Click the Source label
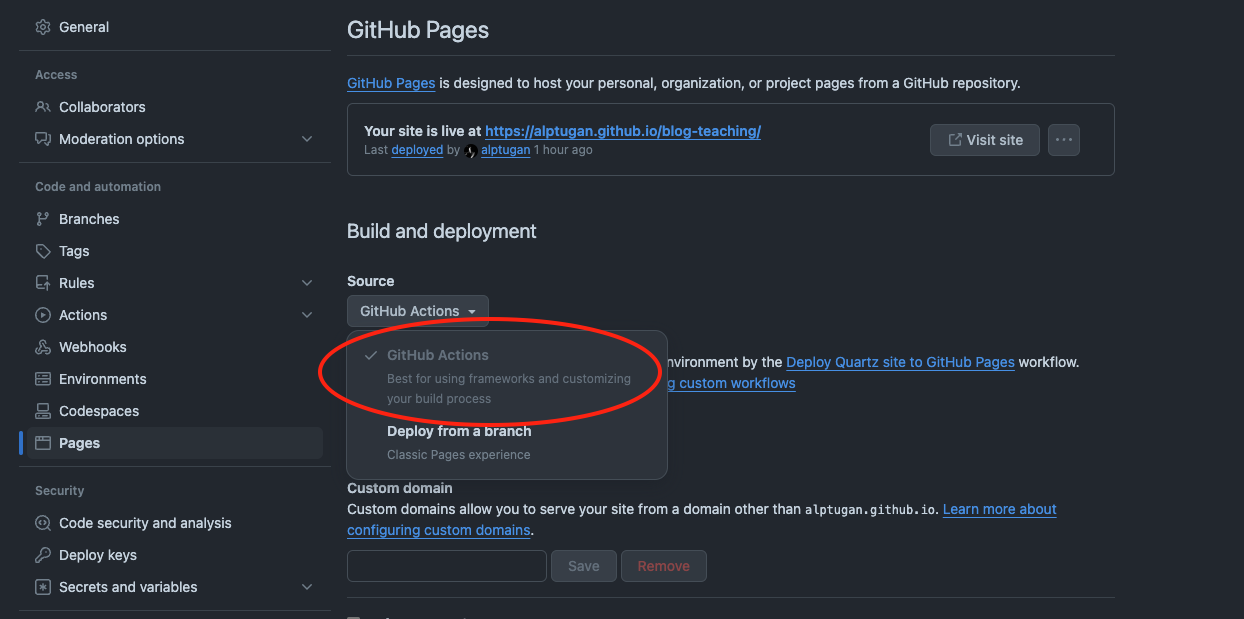The height and width of the screenshot is (619, 1244). tap(371, 281)
